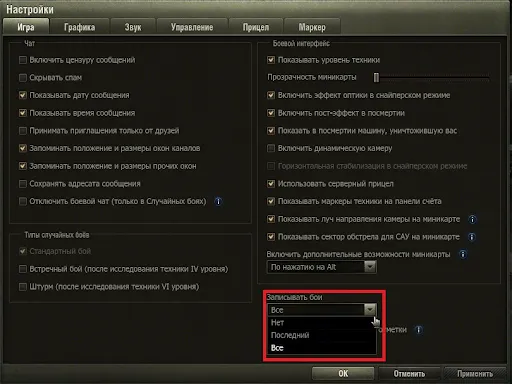Viewport: 512px width, 384px height.
Task: Select Последний in record battles list
Action: click(x=322, y=335)
